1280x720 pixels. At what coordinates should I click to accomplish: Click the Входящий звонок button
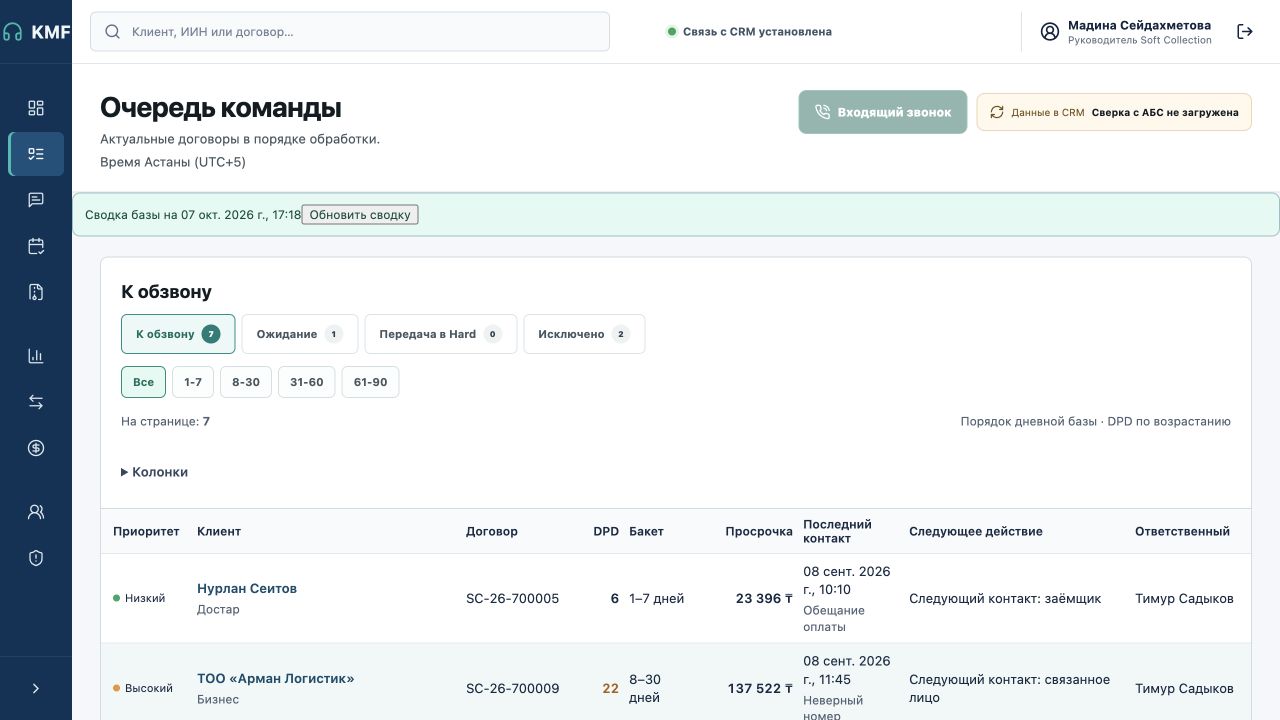pyautogui.click(x=883, y=112)
